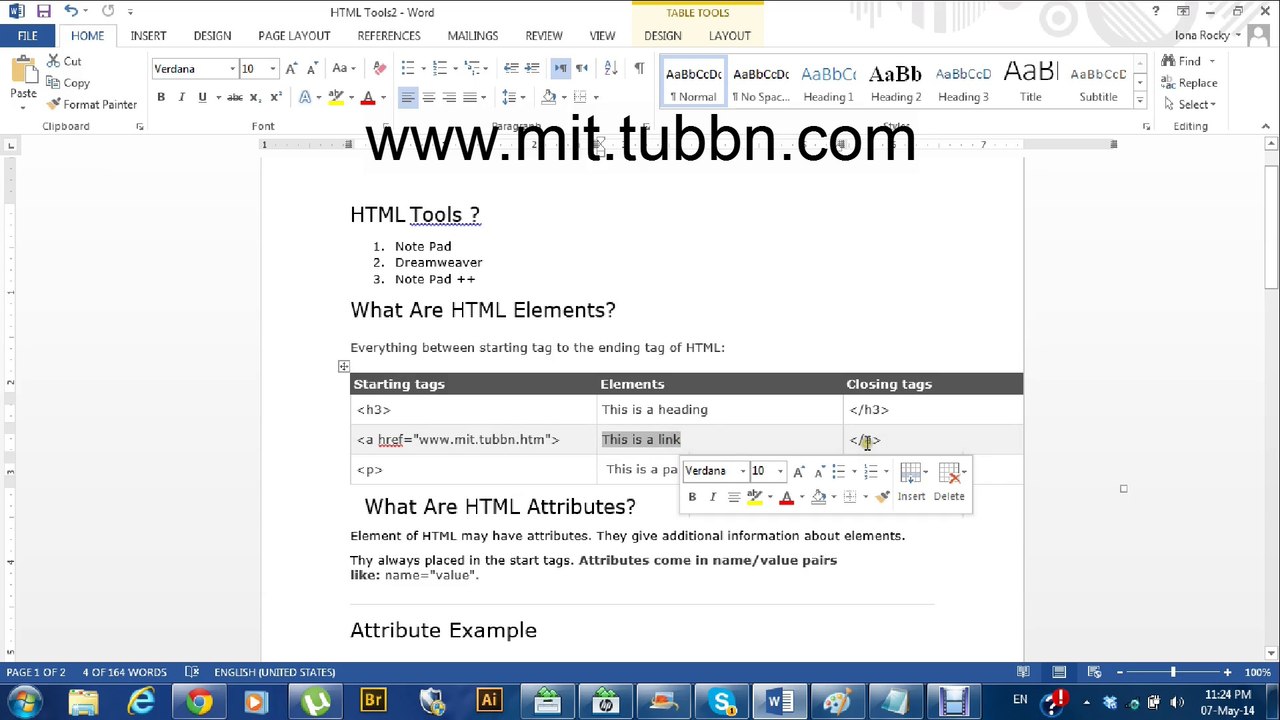
Task: Toggle Bold in floating mini toolbar
Action: click(692, 497)
